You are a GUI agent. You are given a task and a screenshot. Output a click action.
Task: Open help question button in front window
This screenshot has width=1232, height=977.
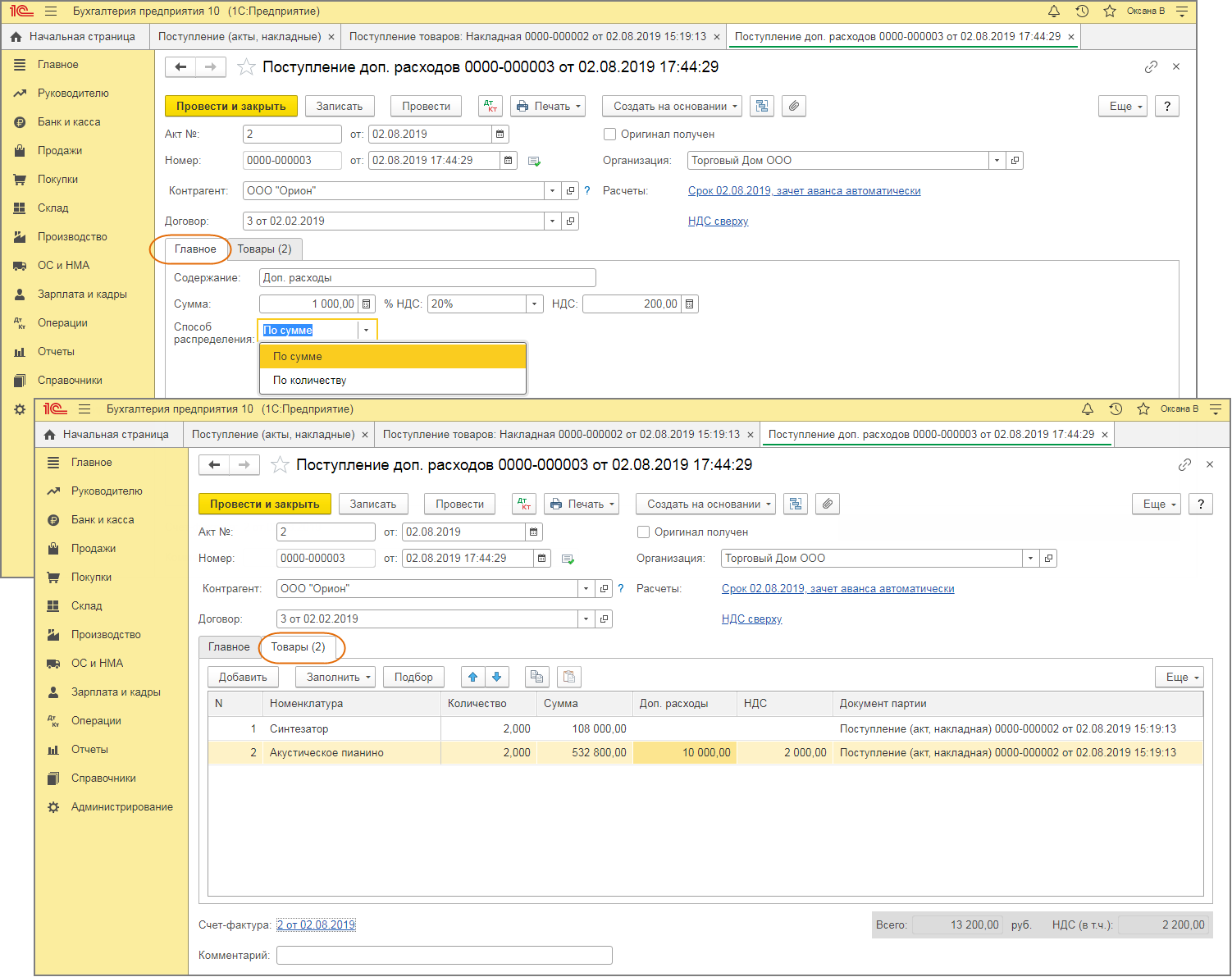click(x=1201, y=504)
